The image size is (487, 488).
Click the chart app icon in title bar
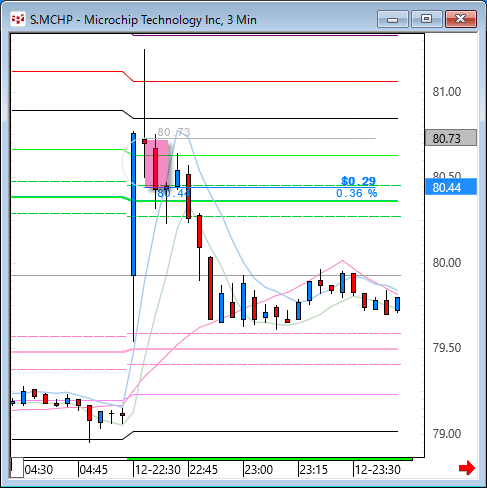tap(18, 19)
